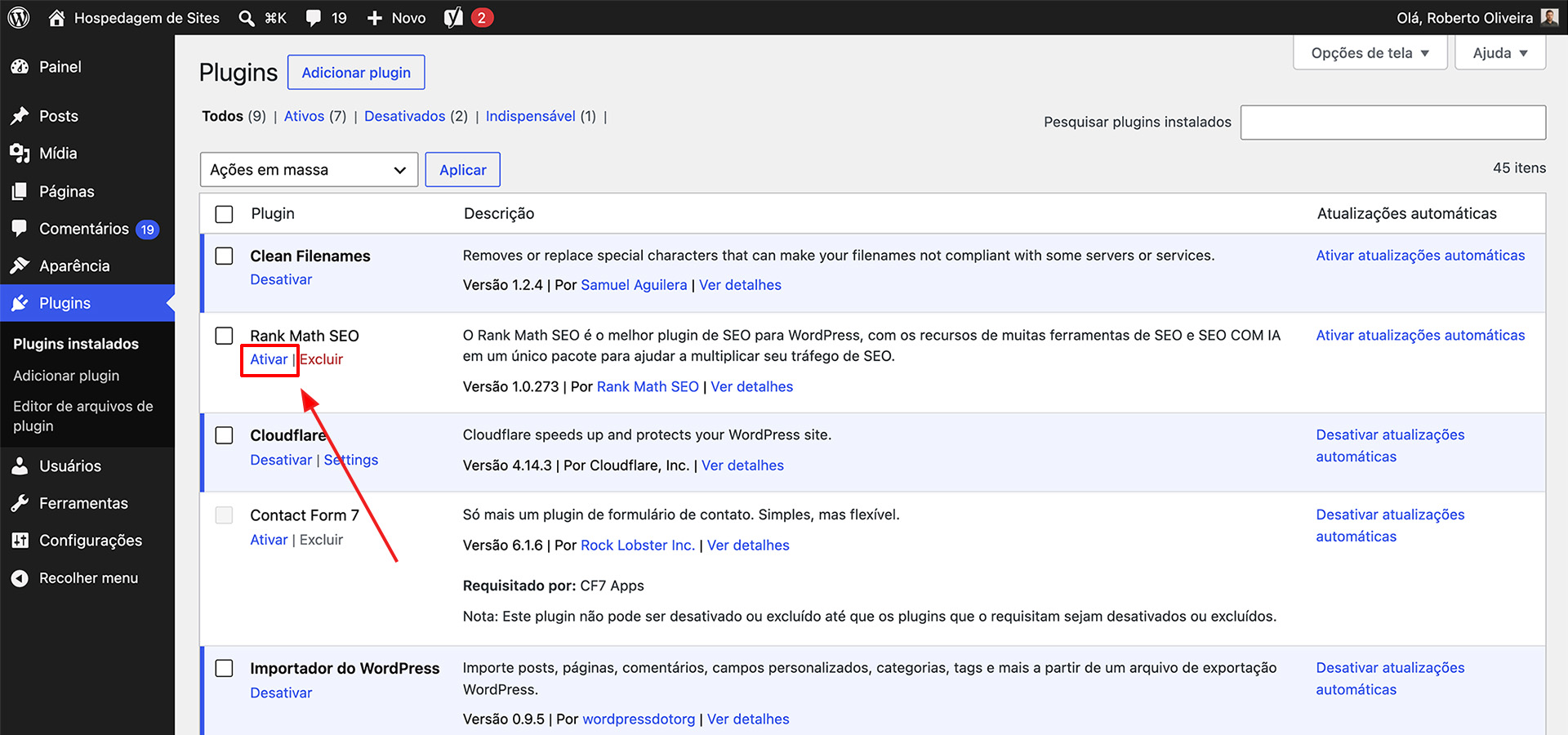This screenshot has height=735, width=1568.
Task: Filter plugins by Ativos
Action: pos(304,116)
